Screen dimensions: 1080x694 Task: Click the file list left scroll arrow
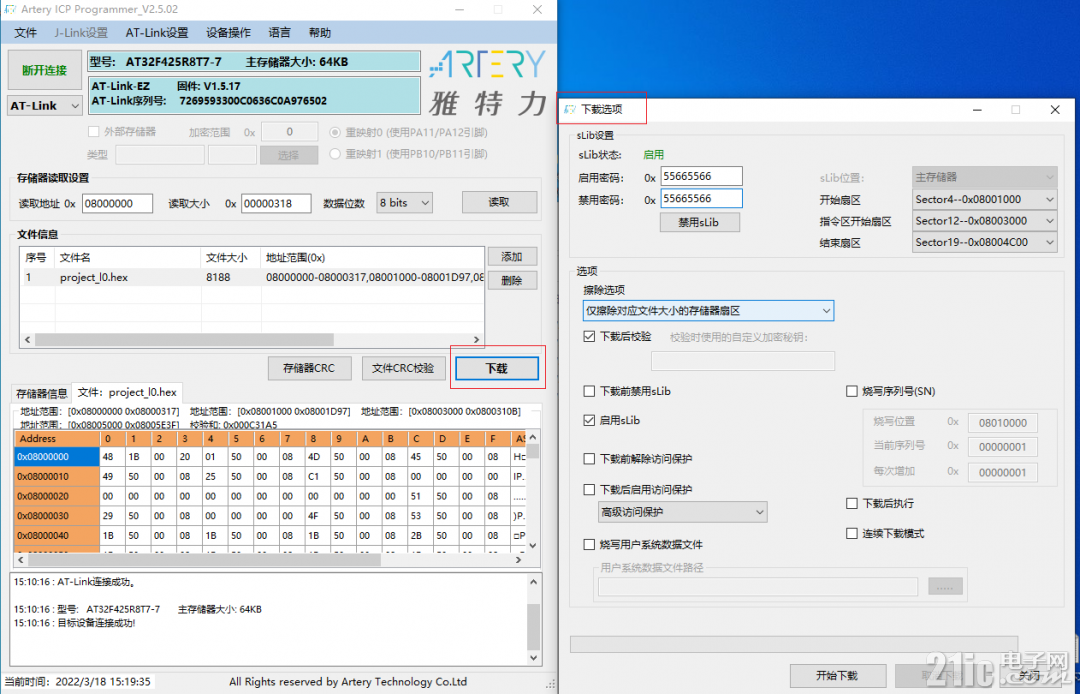pos(28,339)
